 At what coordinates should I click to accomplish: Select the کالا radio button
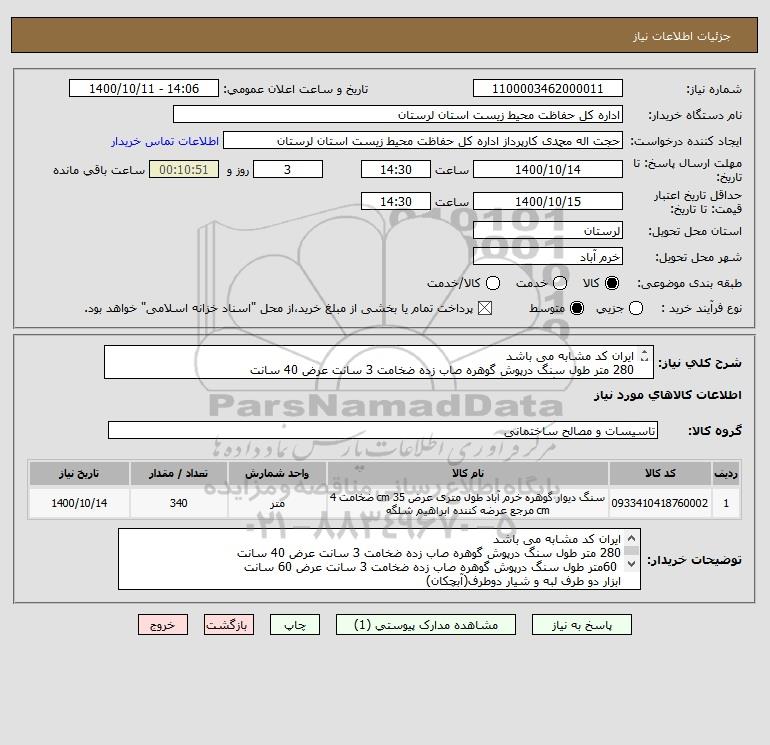[612, 283]
